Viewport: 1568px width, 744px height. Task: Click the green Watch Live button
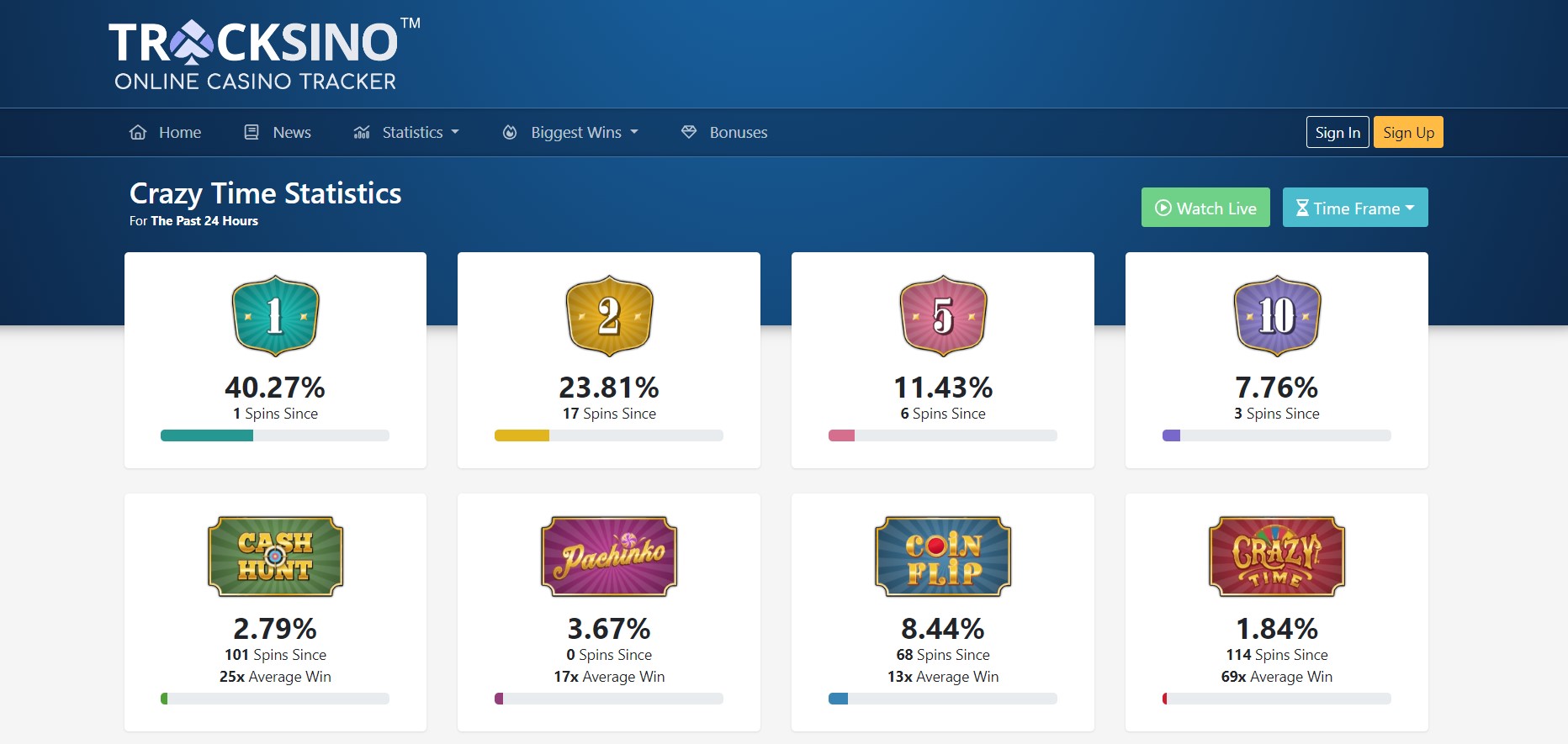[1205, 208]
